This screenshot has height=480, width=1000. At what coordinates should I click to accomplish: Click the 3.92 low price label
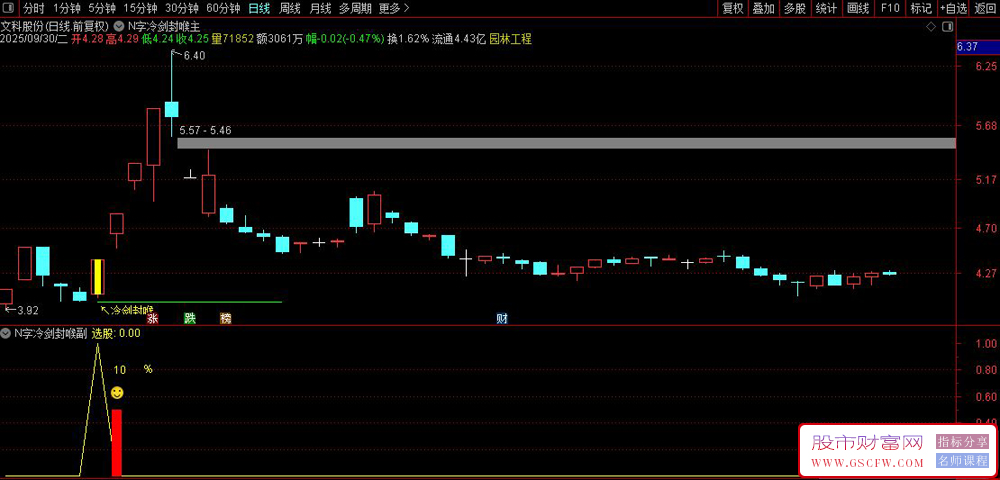pyautogui.click(x=27, y=310)
